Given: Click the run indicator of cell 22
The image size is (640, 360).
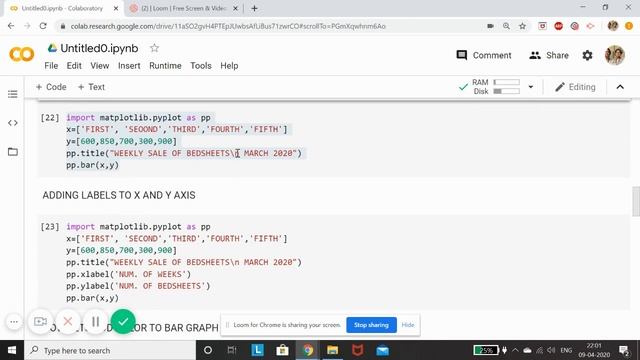Looking at the screenshot, I should click(x=50, y=118).
